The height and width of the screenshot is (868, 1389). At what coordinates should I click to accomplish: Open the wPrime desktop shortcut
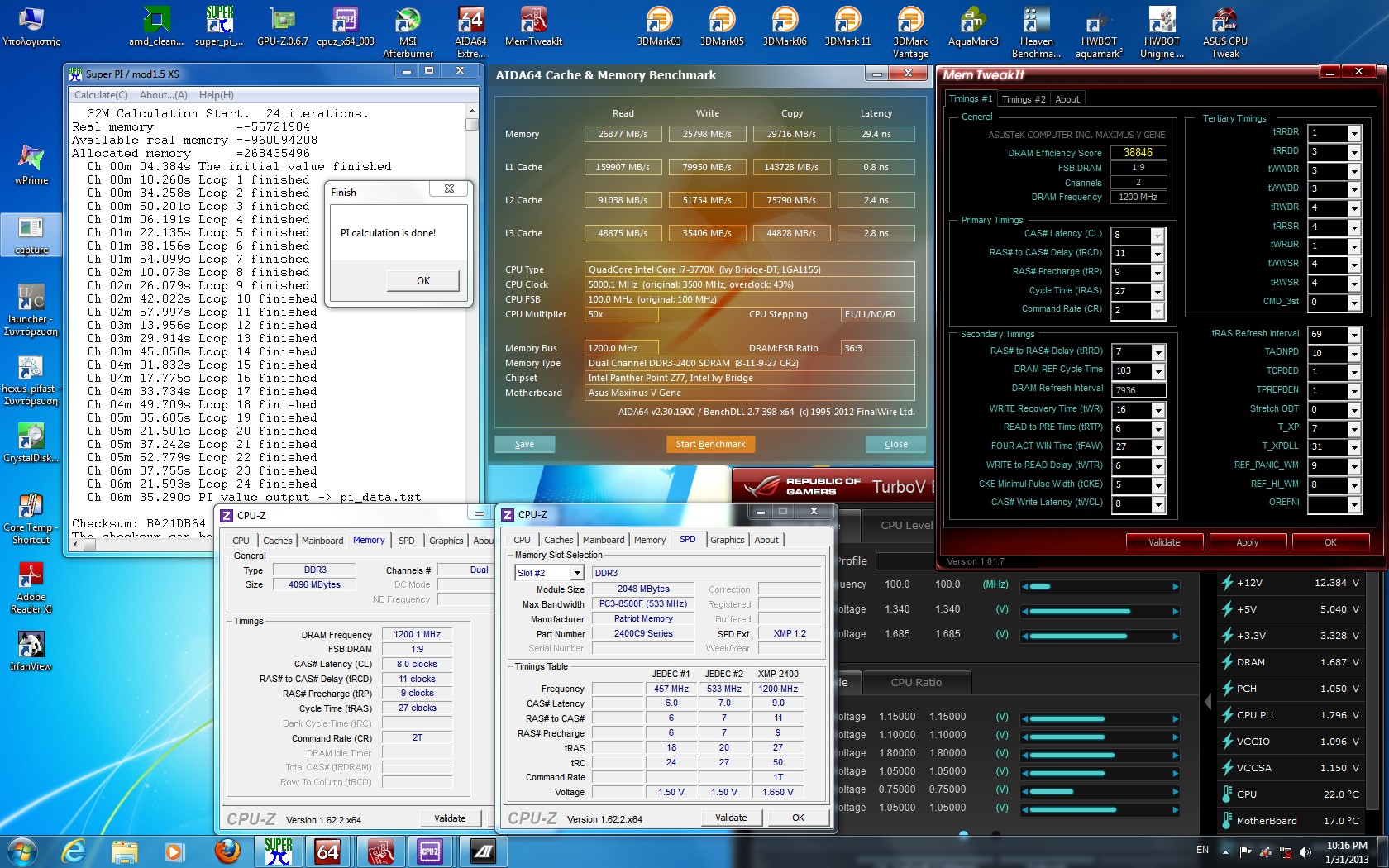click(x=31, y=164)
